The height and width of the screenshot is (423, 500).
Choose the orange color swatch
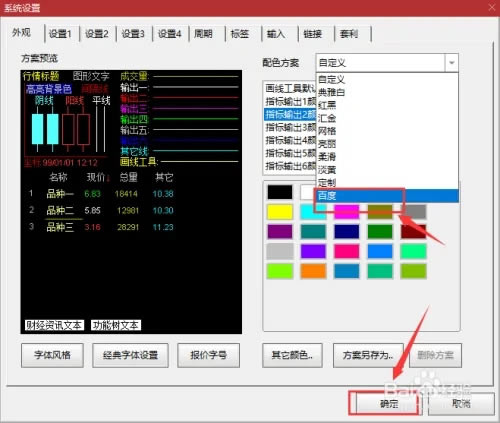tap(313, 271)
